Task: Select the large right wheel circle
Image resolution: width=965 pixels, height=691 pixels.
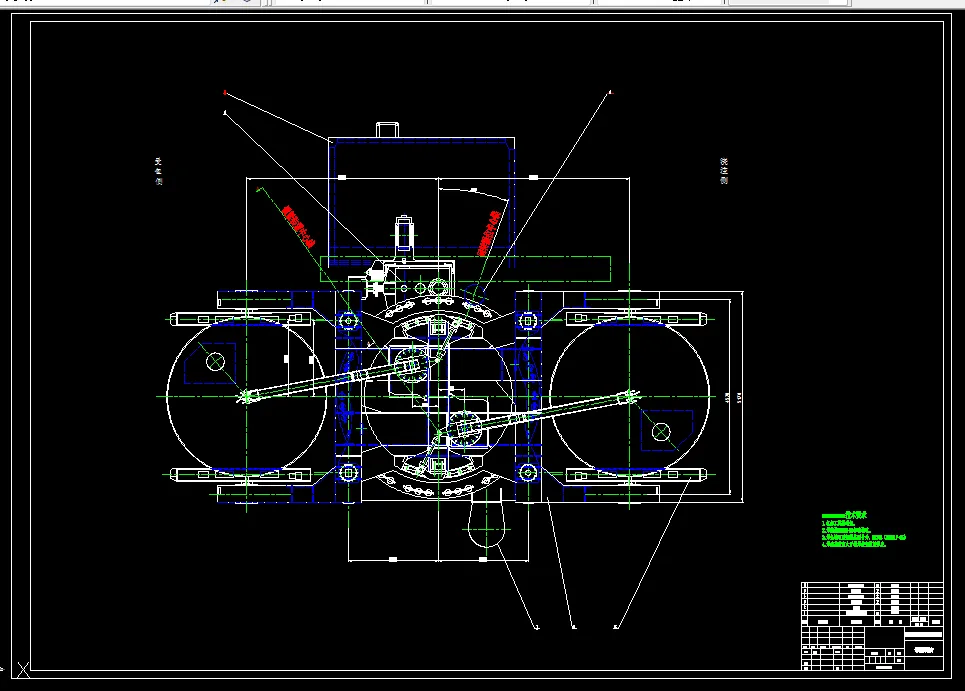Action: pos(630,397)
